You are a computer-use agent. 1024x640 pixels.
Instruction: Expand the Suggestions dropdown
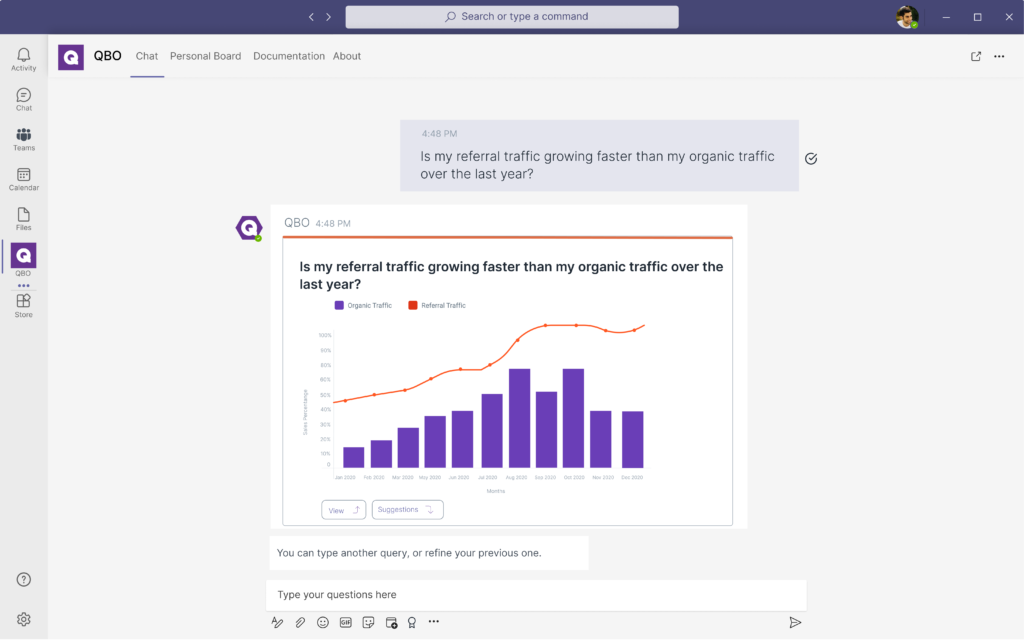(x=407, y=510)
